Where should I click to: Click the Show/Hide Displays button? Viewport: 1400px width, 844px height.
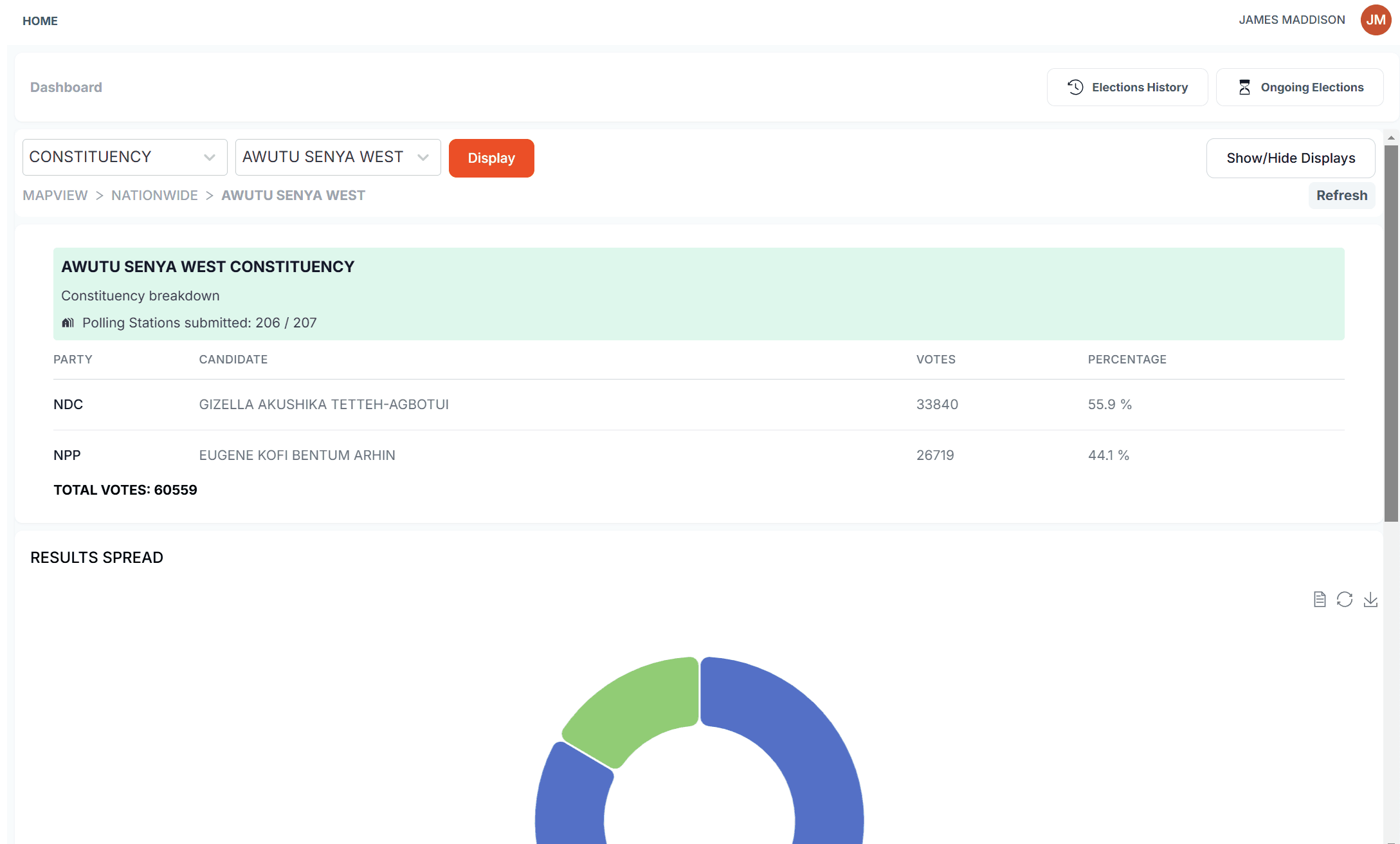(1291, 158)
